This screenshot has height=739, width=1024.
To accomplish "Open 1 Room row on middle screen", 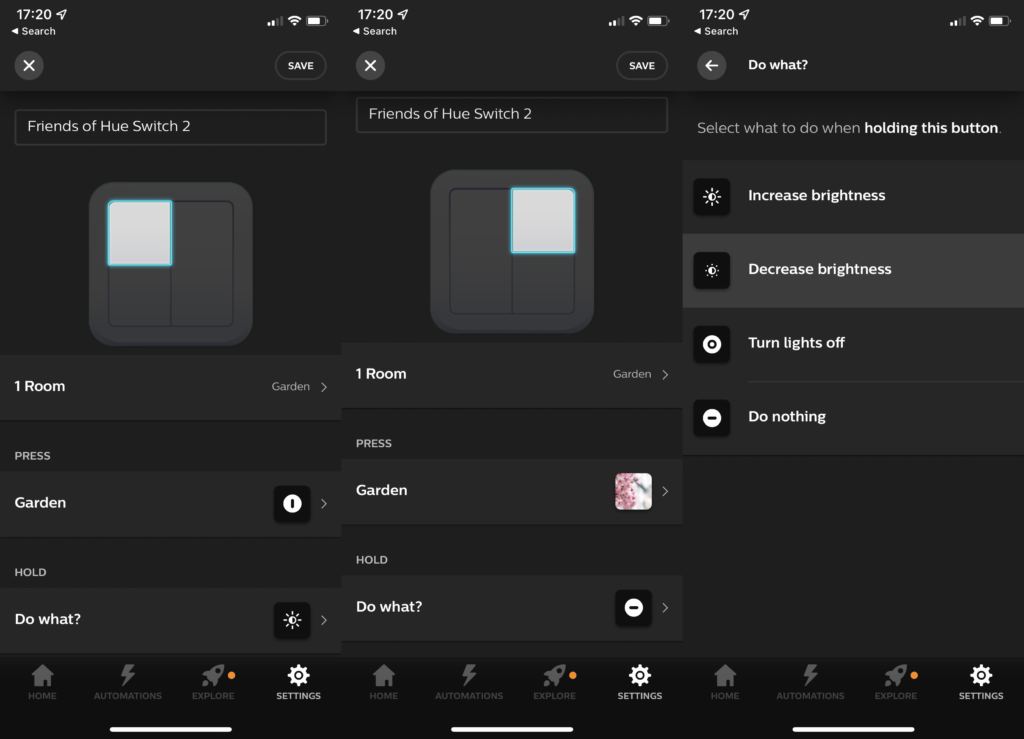I will [x=512, y=374].
